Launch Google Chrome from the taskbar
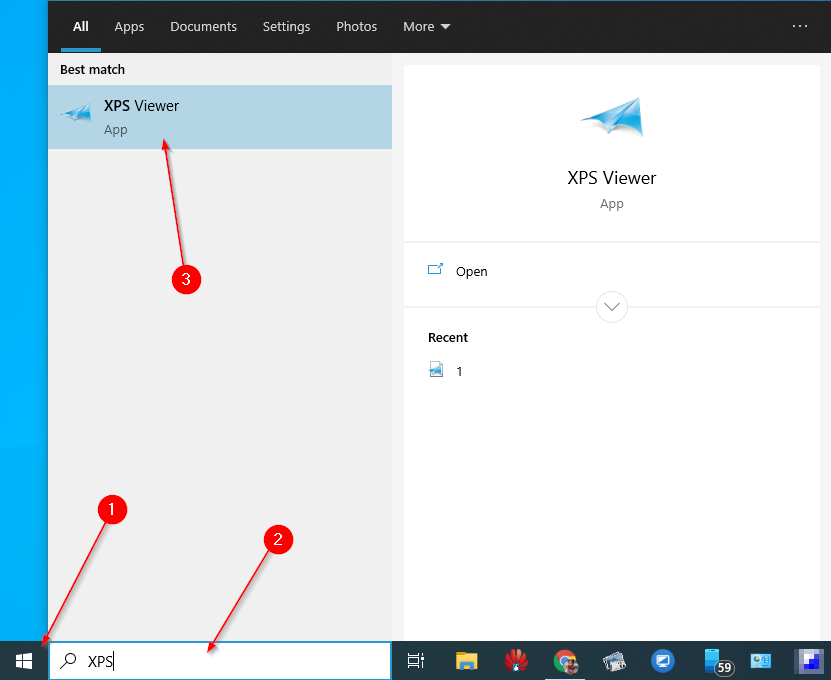 [565, 661]
